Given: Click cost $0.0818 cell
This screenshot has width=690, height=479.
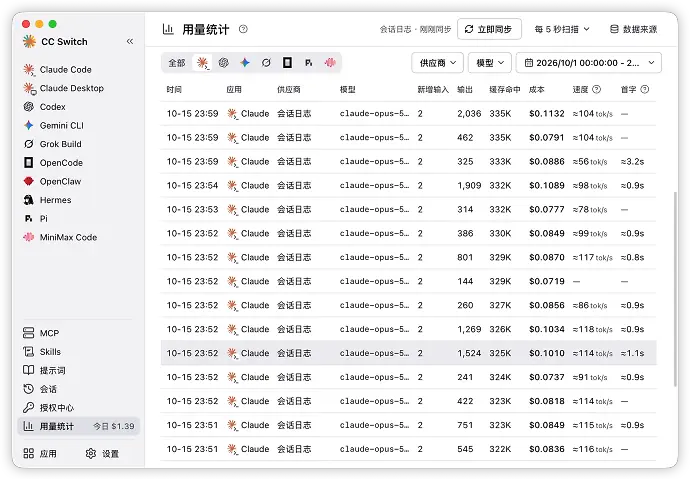Looking at the screenshot, I should pos(547,401).
